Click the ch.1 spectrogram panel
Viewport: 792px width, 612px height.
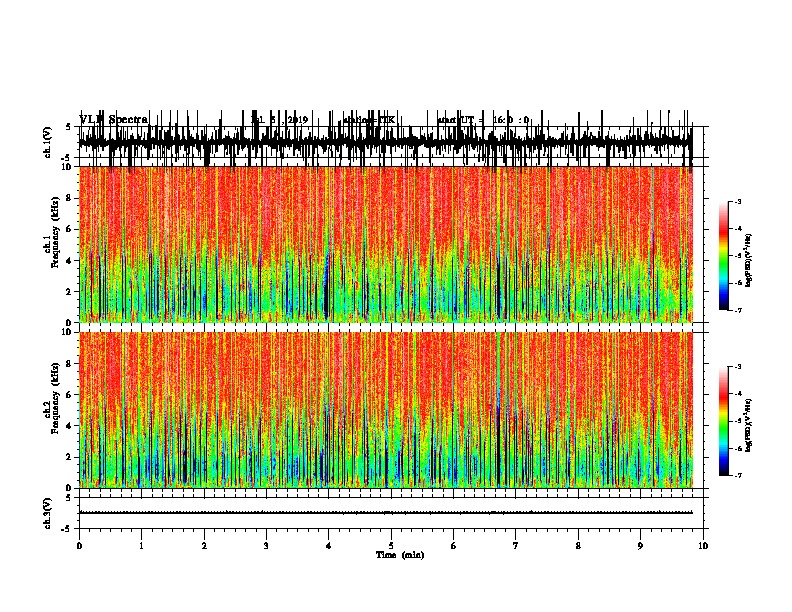[x=386, y=244]
